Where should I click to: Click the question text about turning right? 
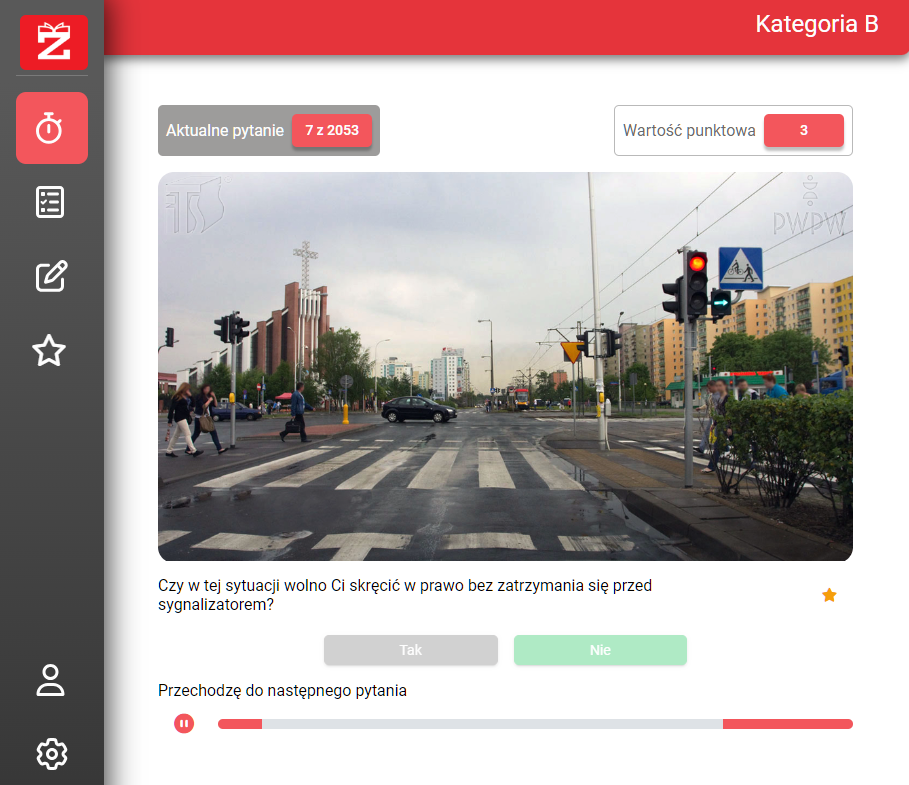(404, 595)
